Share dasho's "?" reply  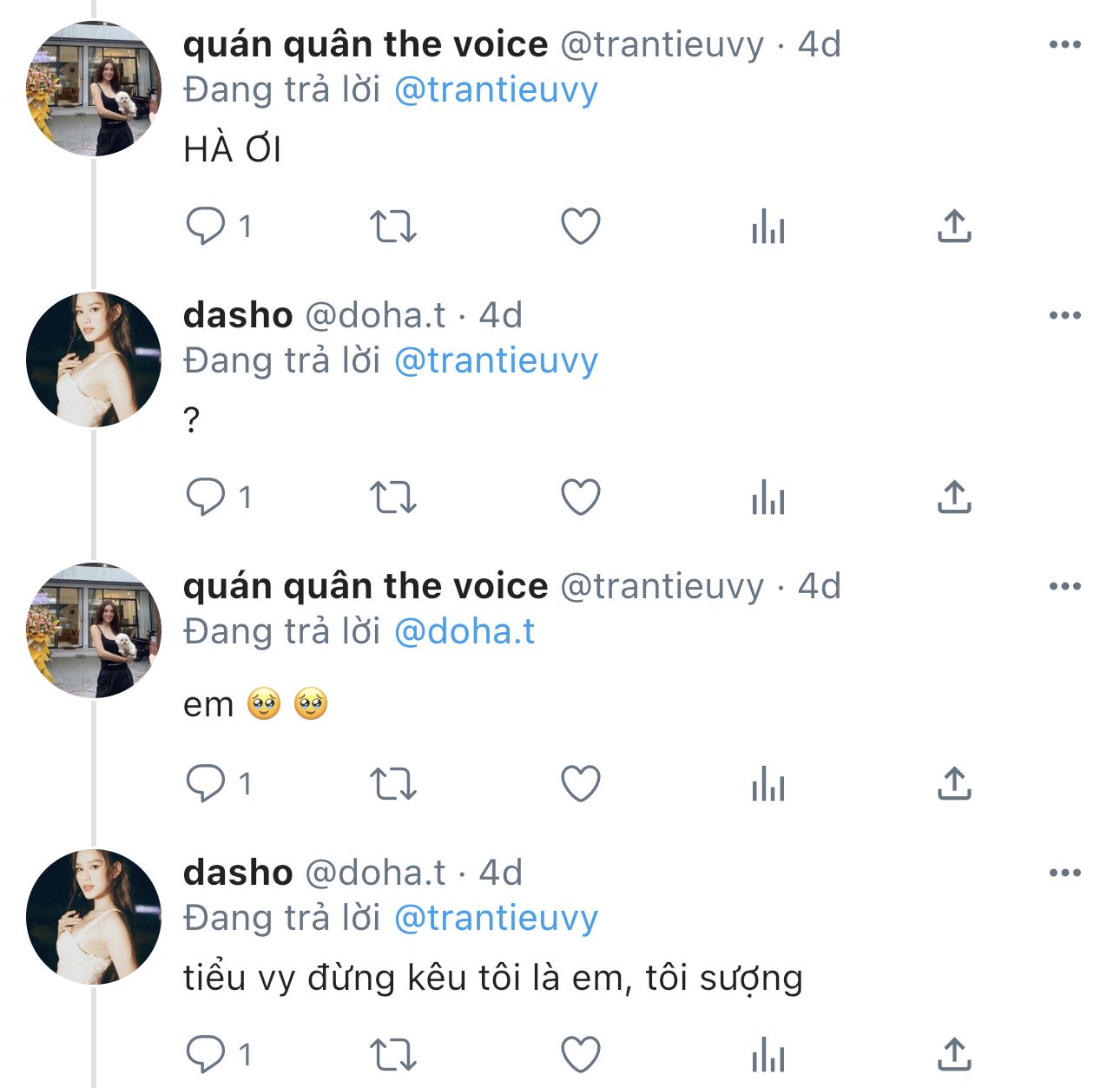coord(954,498)
